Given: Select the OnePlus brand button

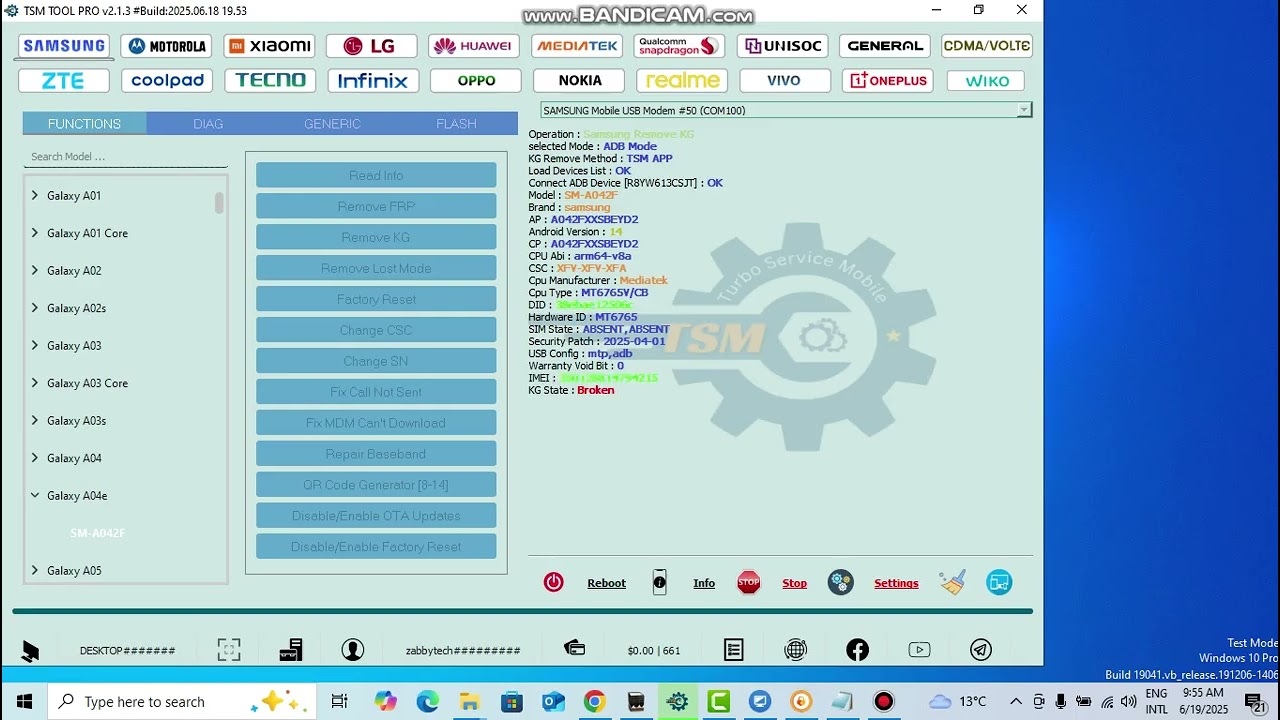Looking at the screenshot, I should pyautogui.click(x=888, y=81).
